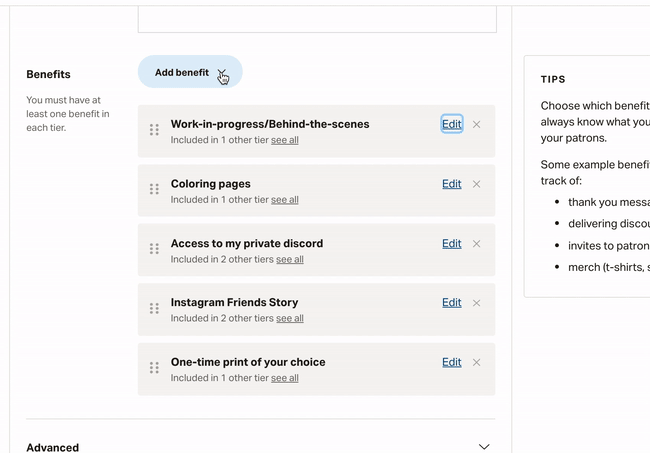Viewport: 650px width, 453px height.
Task: Click the drag handle beside Coloring pages
Action: [154, 189]
